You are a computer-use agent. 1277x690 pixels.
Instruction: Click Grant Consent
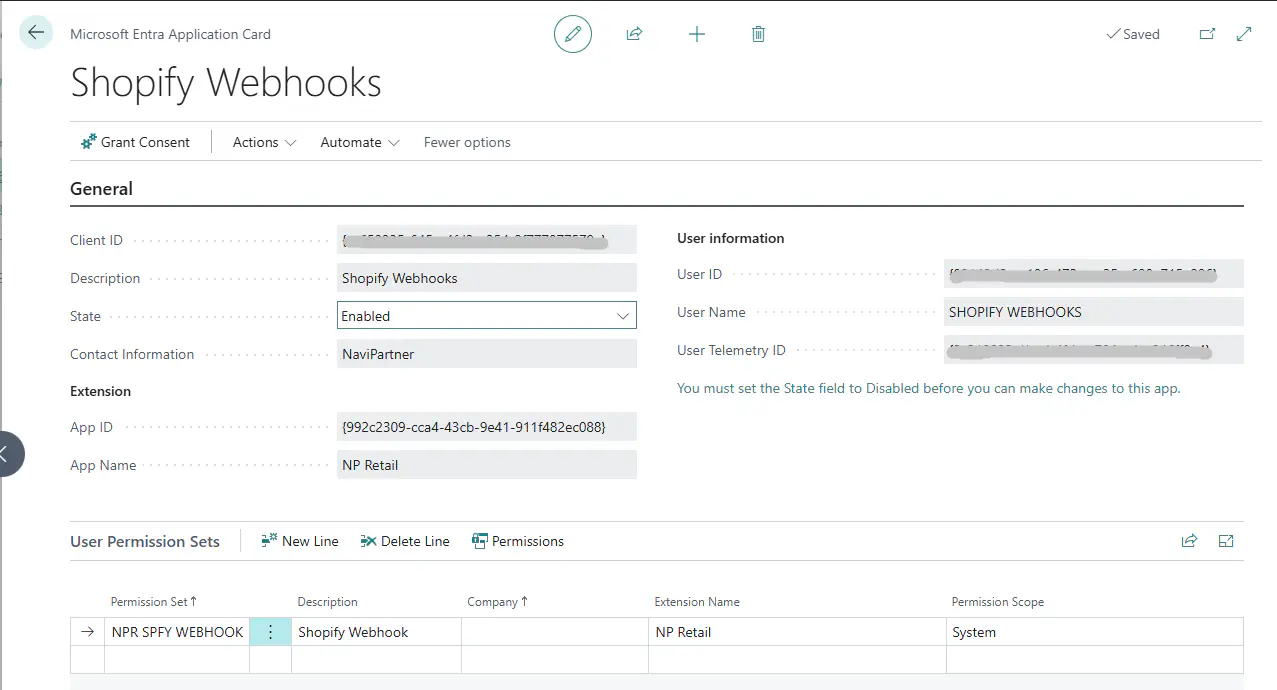point(135,142)
